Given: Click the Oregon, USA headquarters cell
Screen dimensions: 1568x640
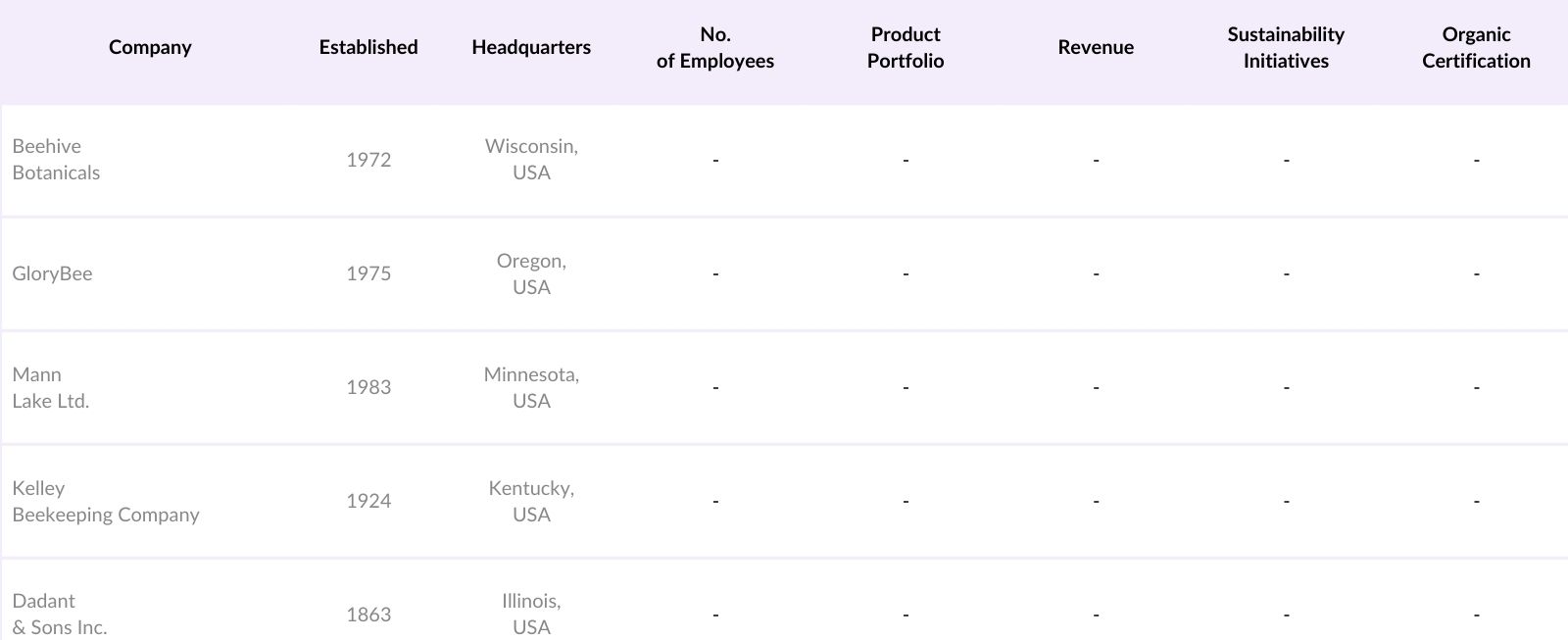Looking at the screenshot, I should click(531, 273).
